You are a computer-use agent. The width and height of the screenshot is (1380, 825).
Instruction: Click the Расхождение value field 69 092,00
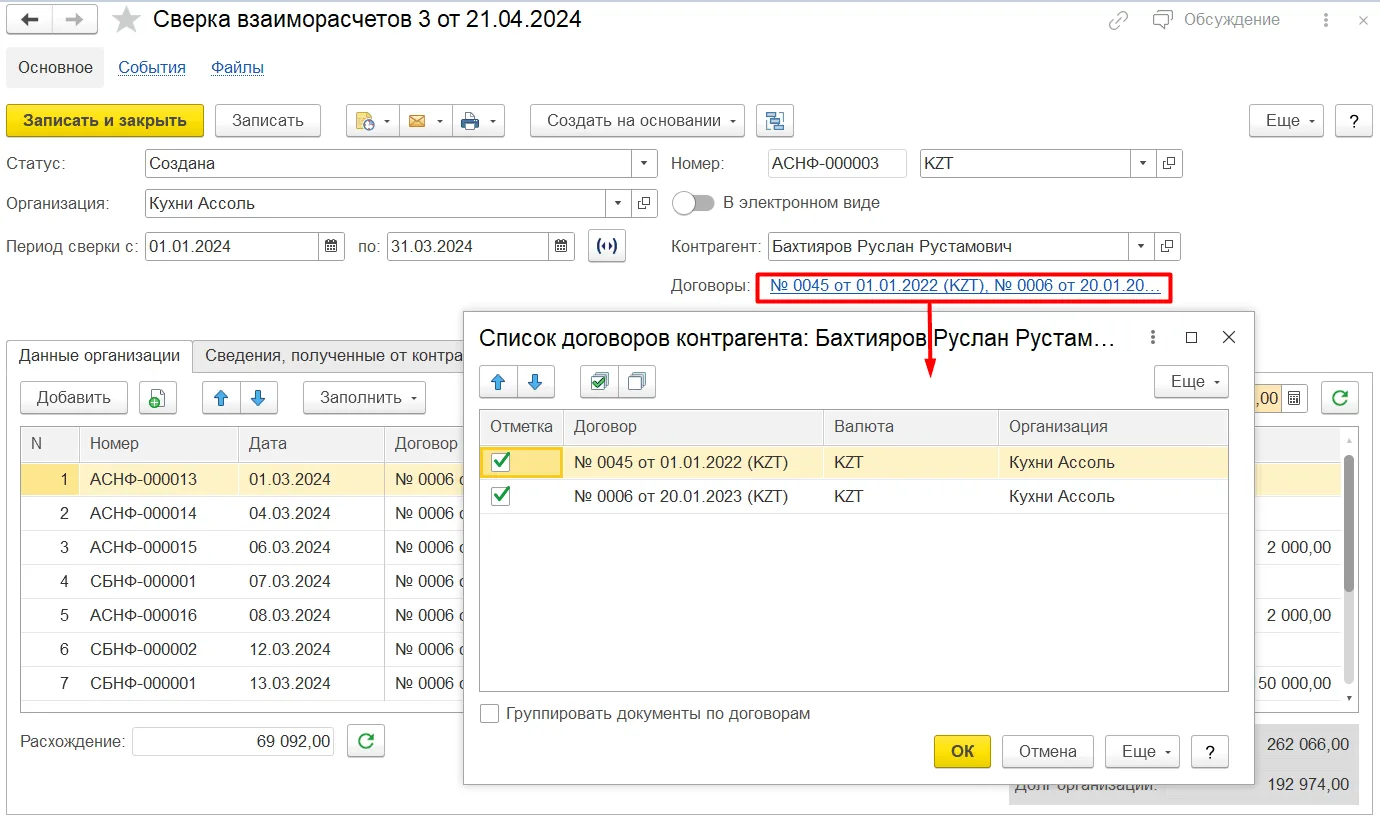(x=233, y=741)
